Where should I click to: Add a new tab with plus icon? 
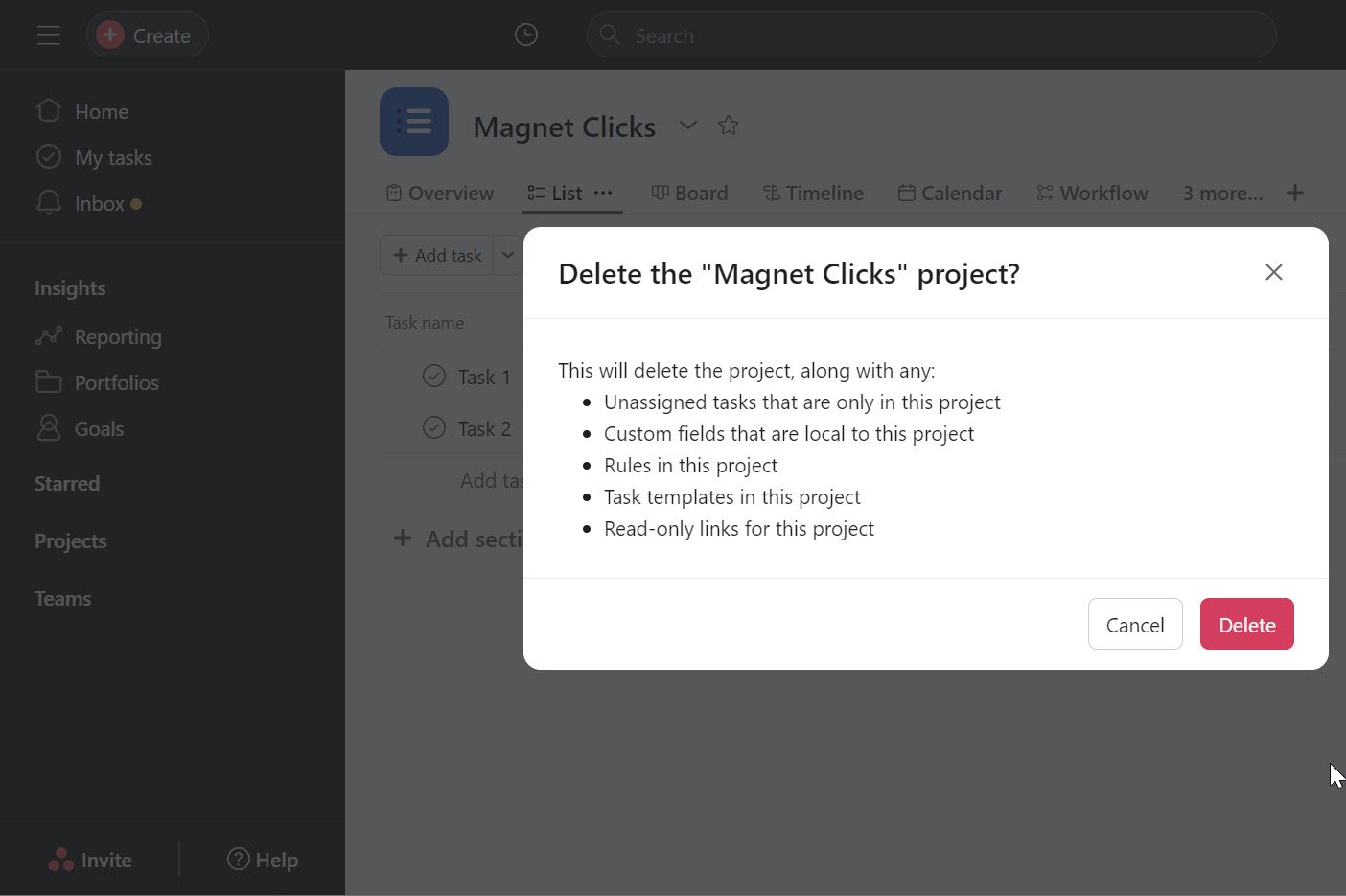1295,193
